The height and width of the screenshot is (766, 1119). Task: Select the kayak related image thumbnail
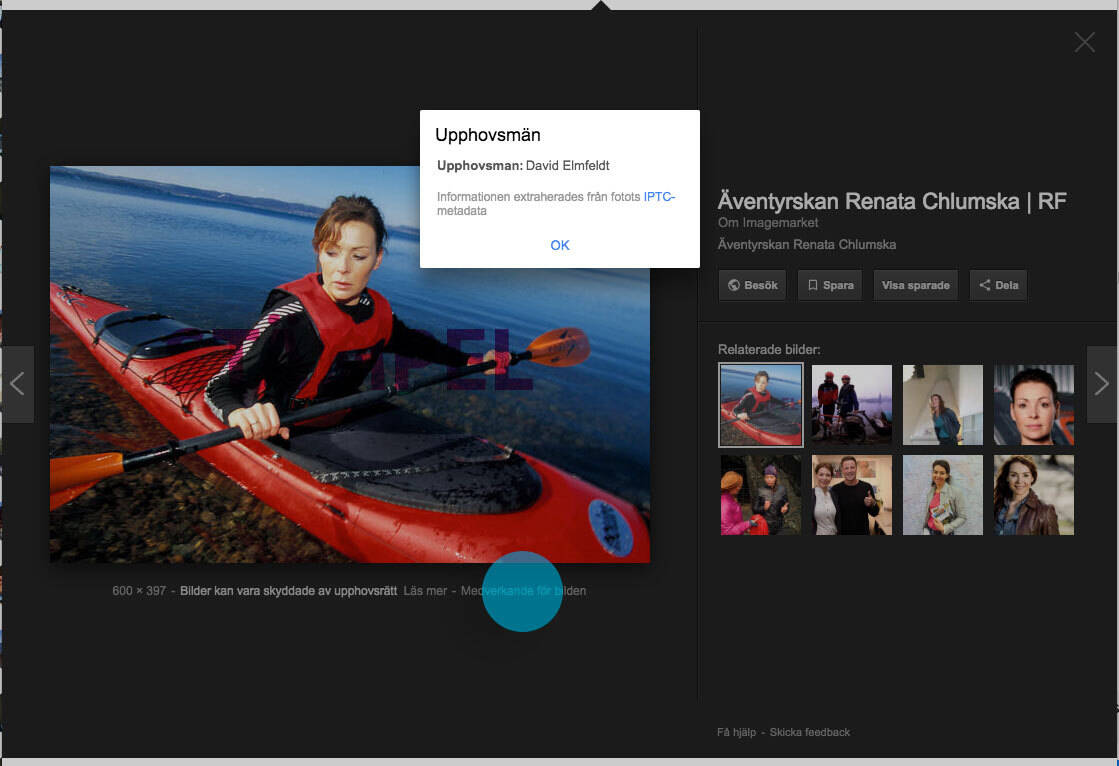[x=760, y=404]
